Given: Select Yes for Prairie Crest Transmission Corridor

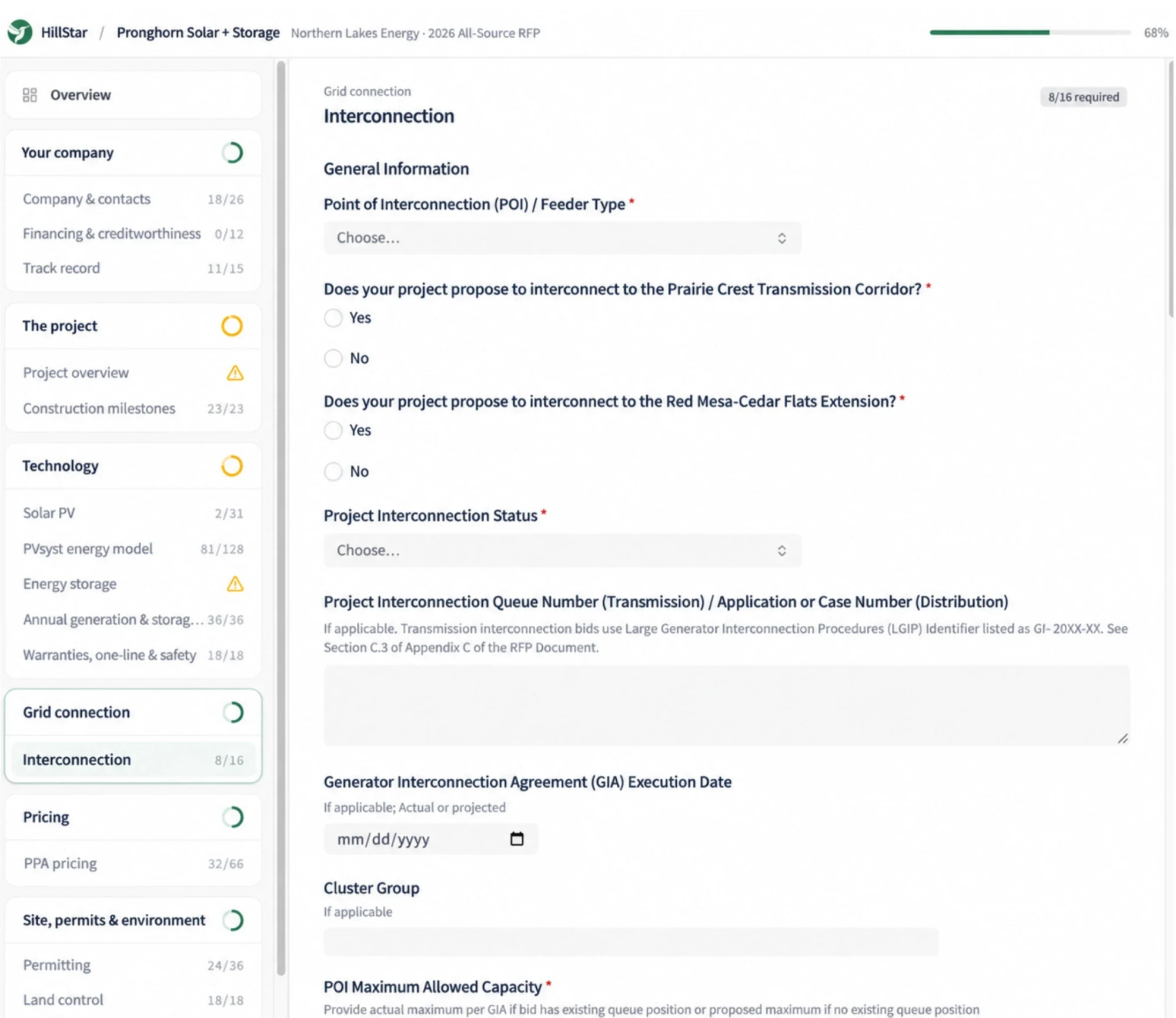Looking at the screenshot, I should [333, 318].
